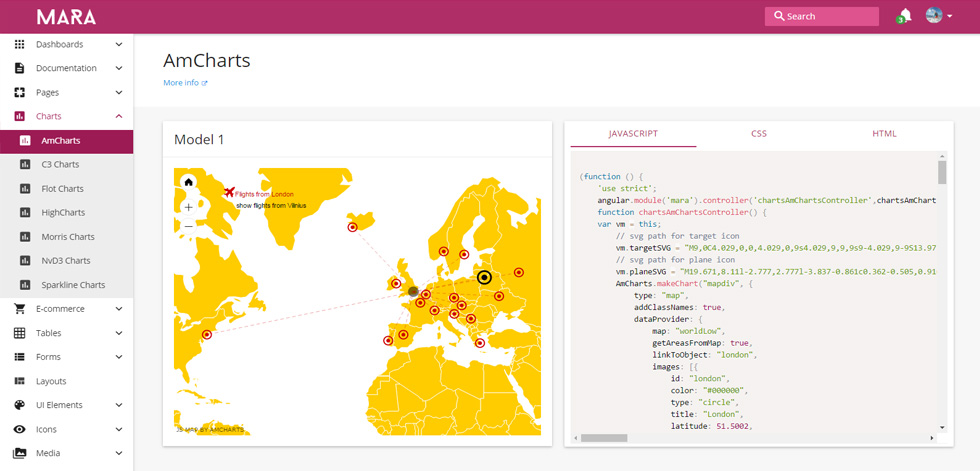This screenshot has height=471, width=980.
Task: Zoom in the map with plus button
Action: (x=188, y=207)
